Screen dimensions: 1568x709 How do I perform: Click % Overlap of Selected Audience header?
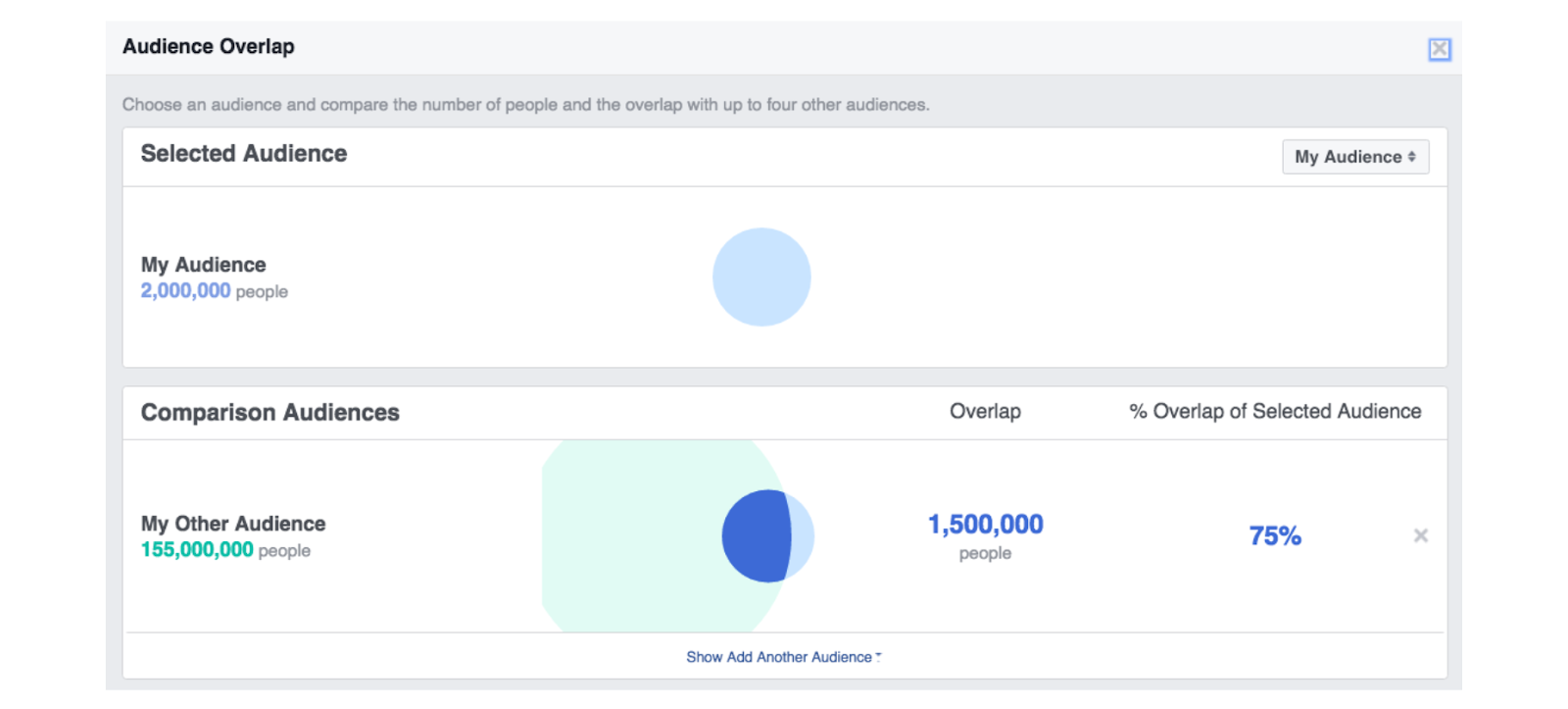tap(1275, 412)
